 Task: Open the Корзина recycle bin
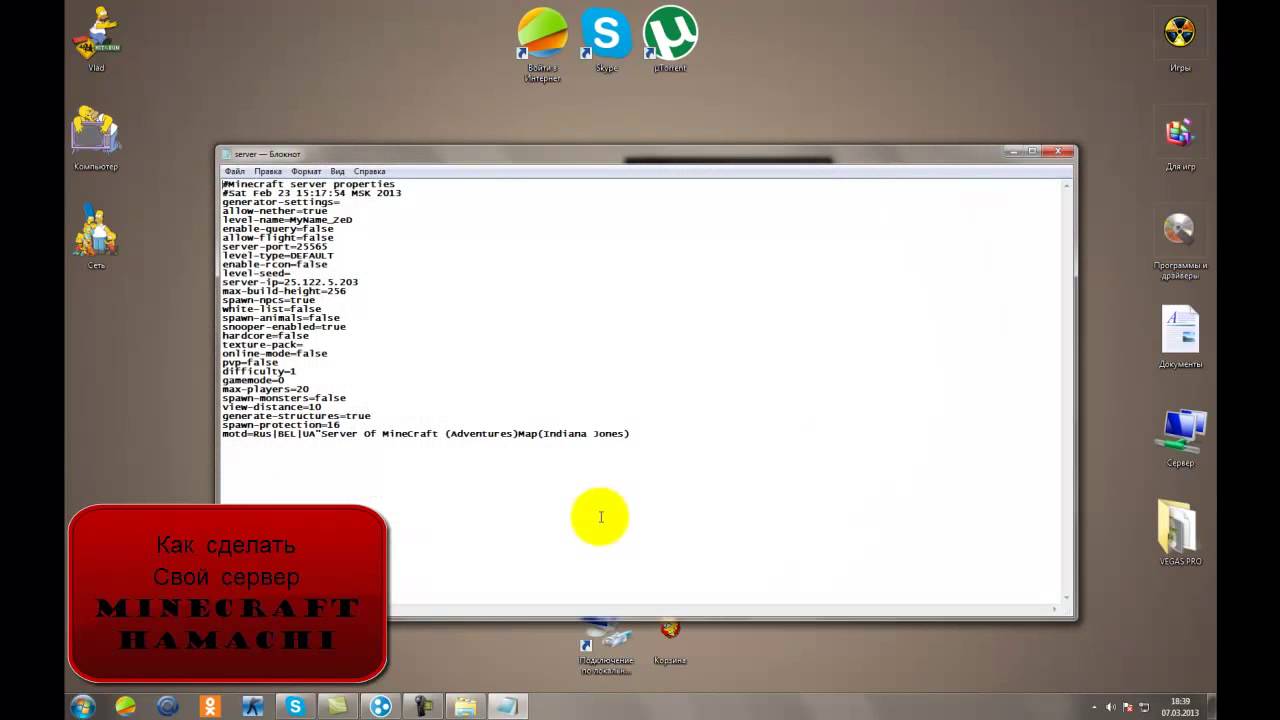[x=670, y=640]
